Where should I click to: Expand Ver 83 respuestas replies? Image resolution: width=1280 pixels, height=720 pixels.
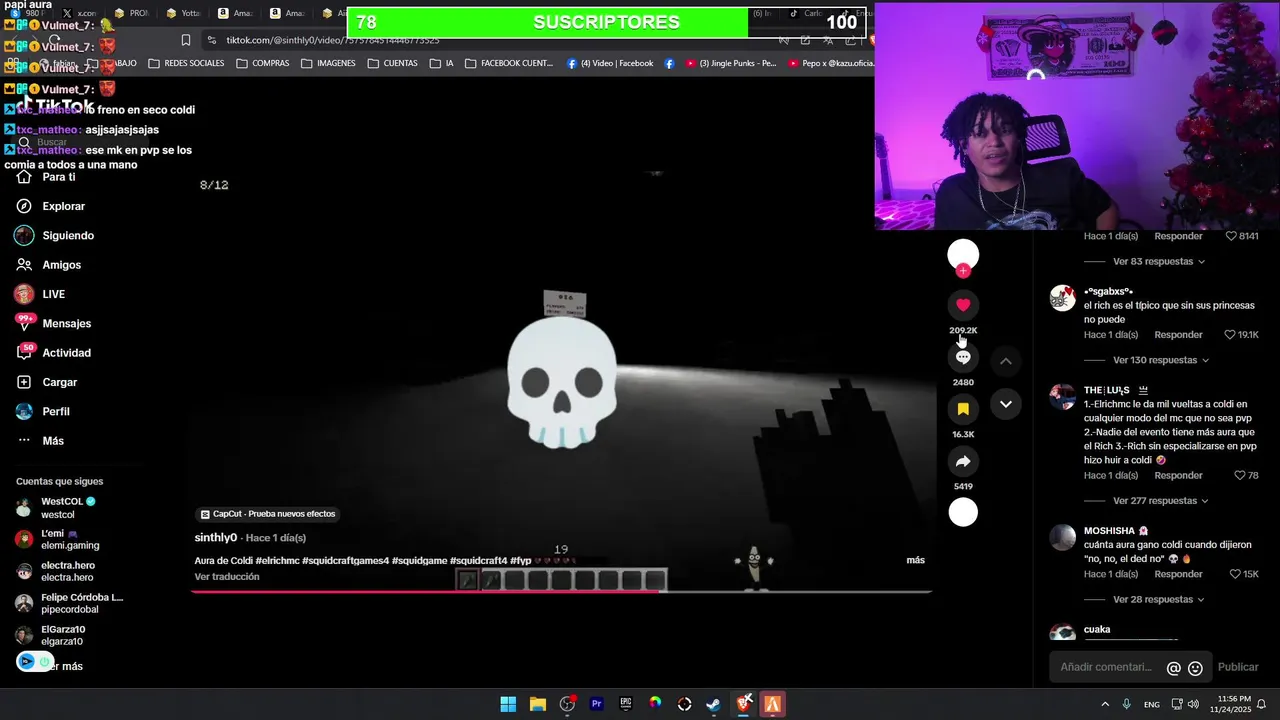[x=1158, y=262]
